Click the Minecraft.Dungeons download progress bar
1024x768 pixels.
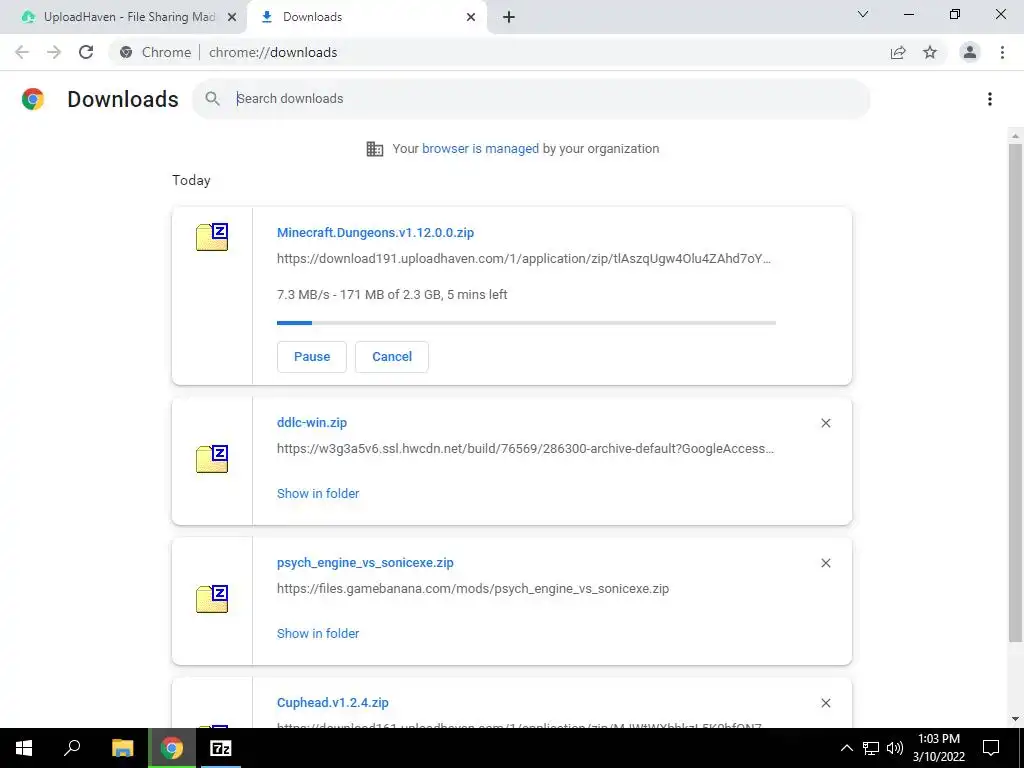tap(526, 323)
